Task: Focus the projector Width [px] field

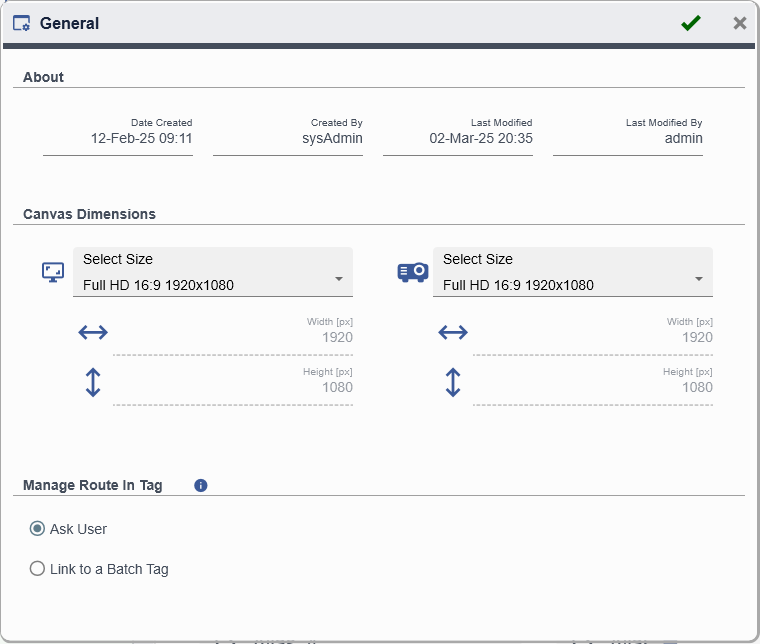Action: coord(593,337)
